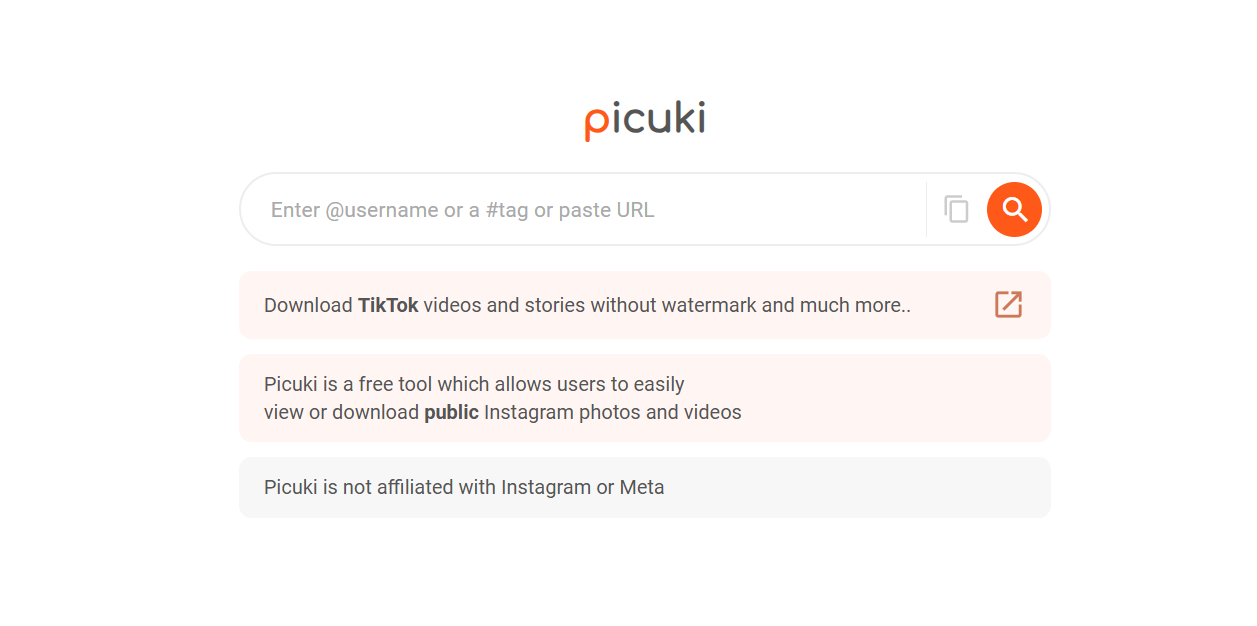This screenshot has width=1257, height=626.
Task: Click the placeholder text 'Enter @username'
Action: click(354, 210)
